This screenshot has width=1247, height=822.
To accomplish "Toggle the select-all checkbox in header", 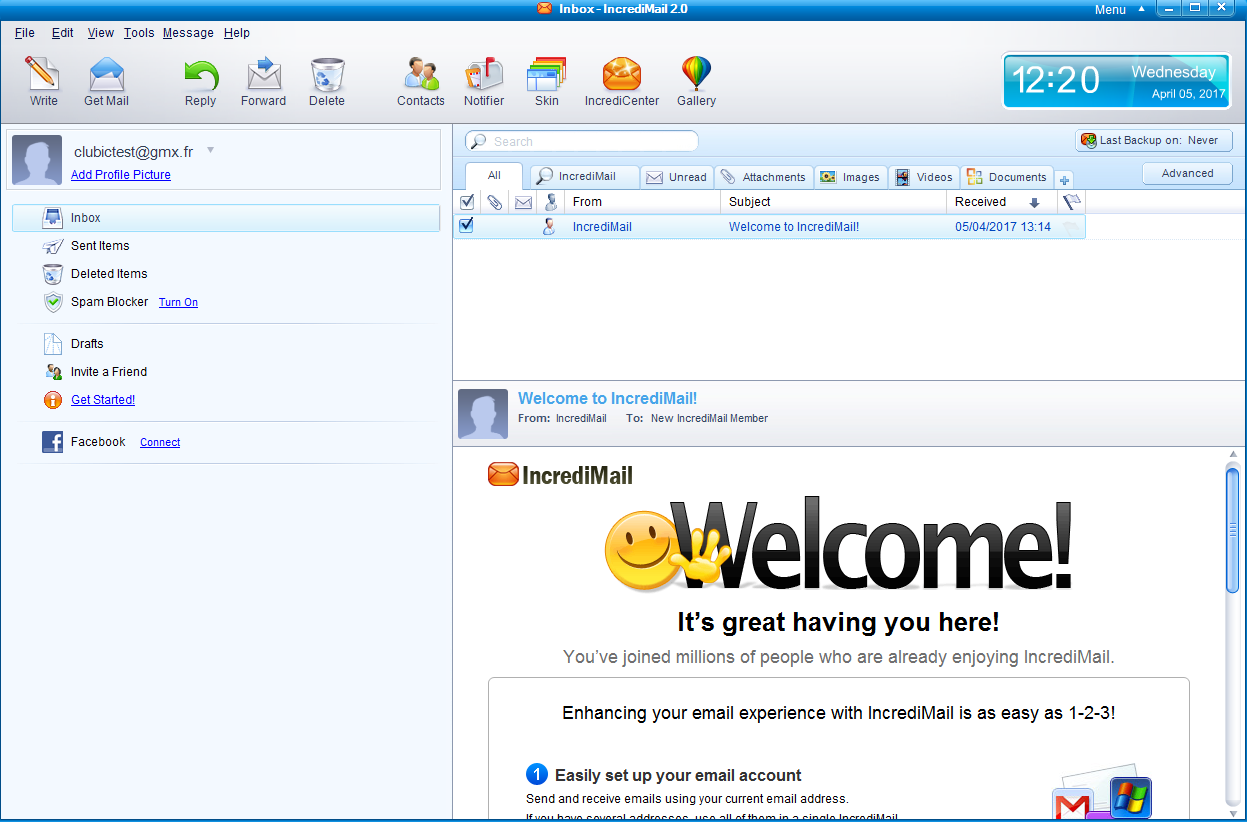I will (x=466, y=202).
